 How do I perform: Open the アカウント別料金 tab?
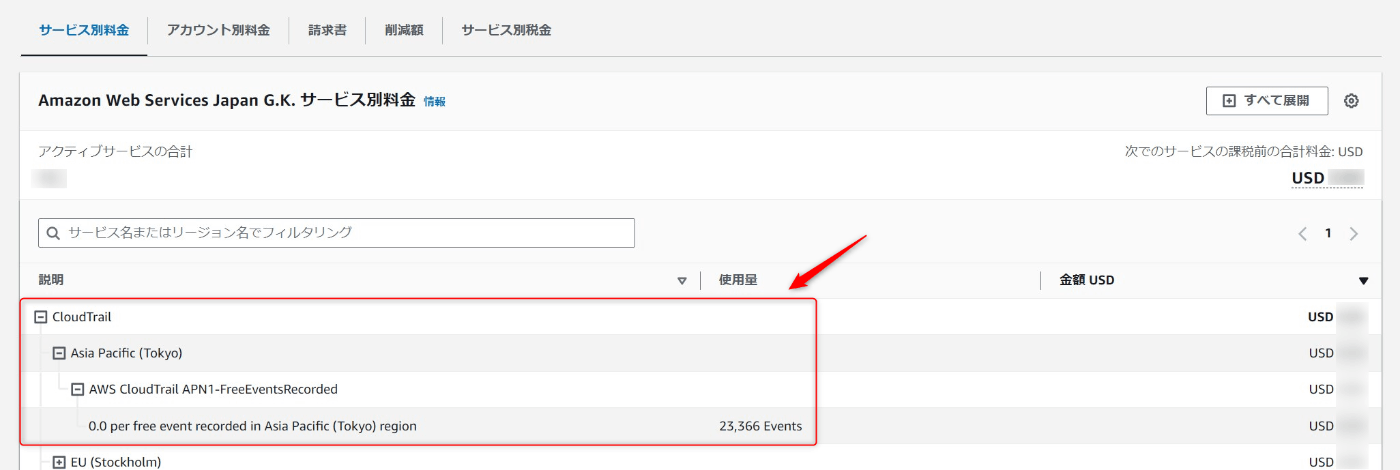[218, 30]
